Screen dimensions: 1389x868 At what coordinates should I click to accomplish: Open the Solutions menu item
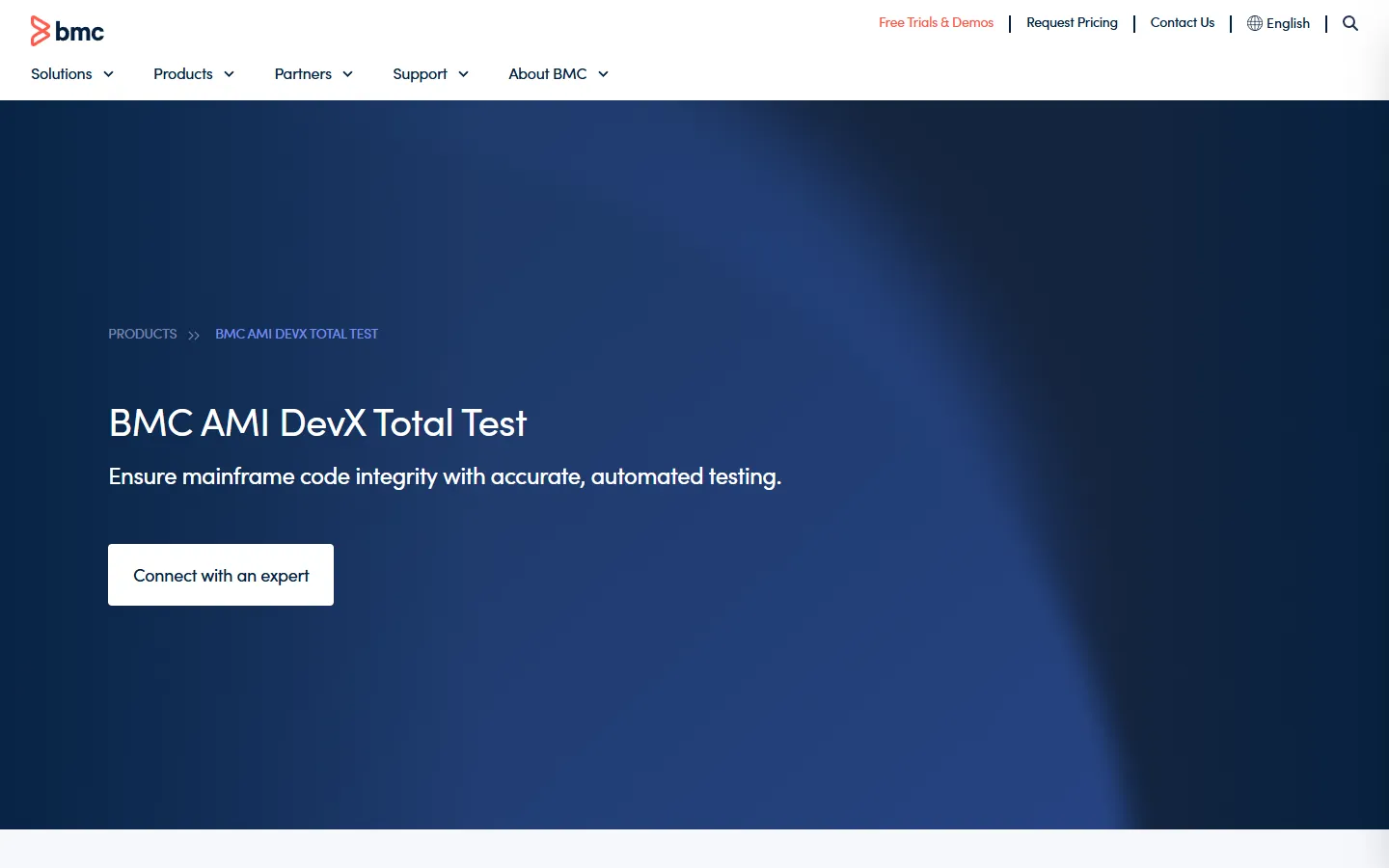click(x=62, y=74)
